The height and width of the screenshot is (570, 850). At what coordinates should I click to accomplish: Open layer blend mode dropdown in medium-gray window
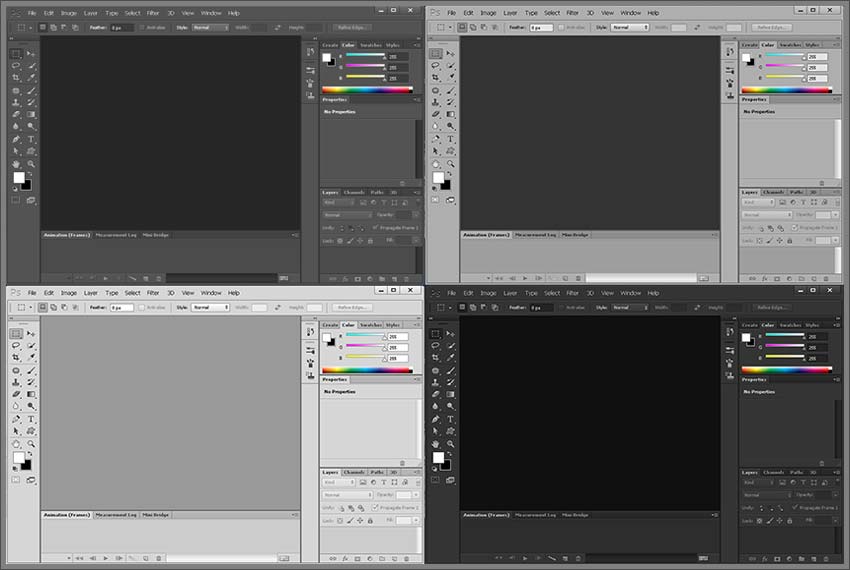click(x=768, y=215)
